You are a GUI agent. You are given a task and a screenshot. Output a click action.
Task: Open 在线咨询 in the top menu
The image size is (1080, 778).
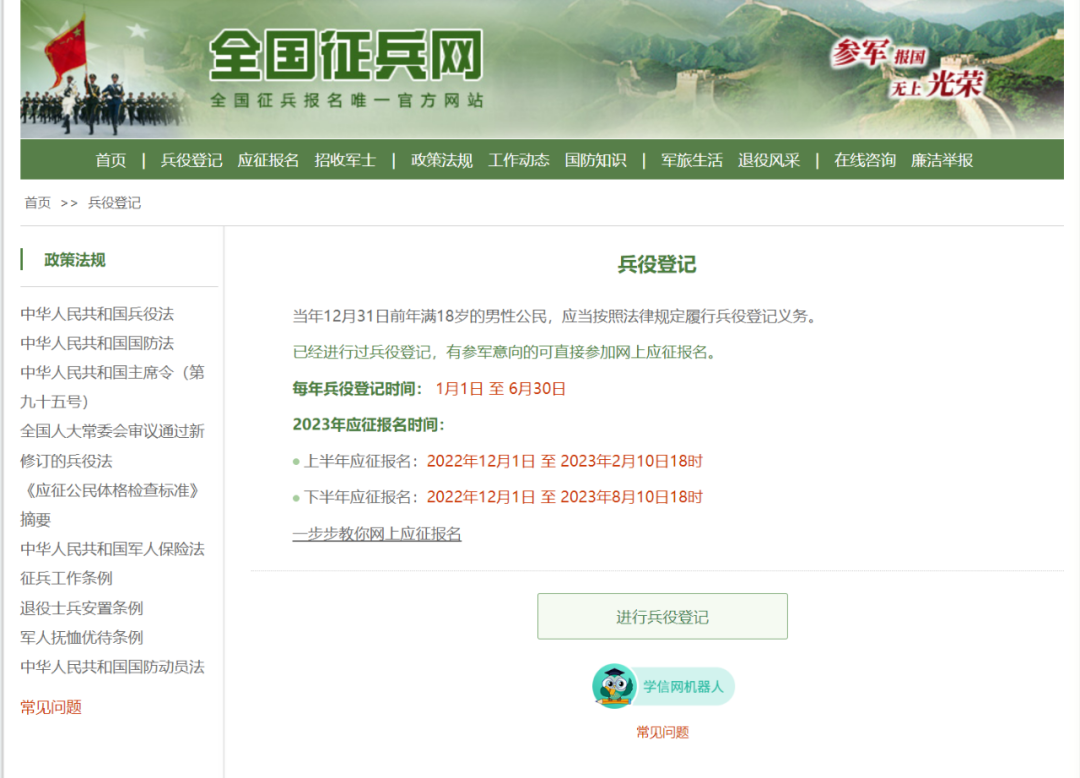[x=865, y=160]
